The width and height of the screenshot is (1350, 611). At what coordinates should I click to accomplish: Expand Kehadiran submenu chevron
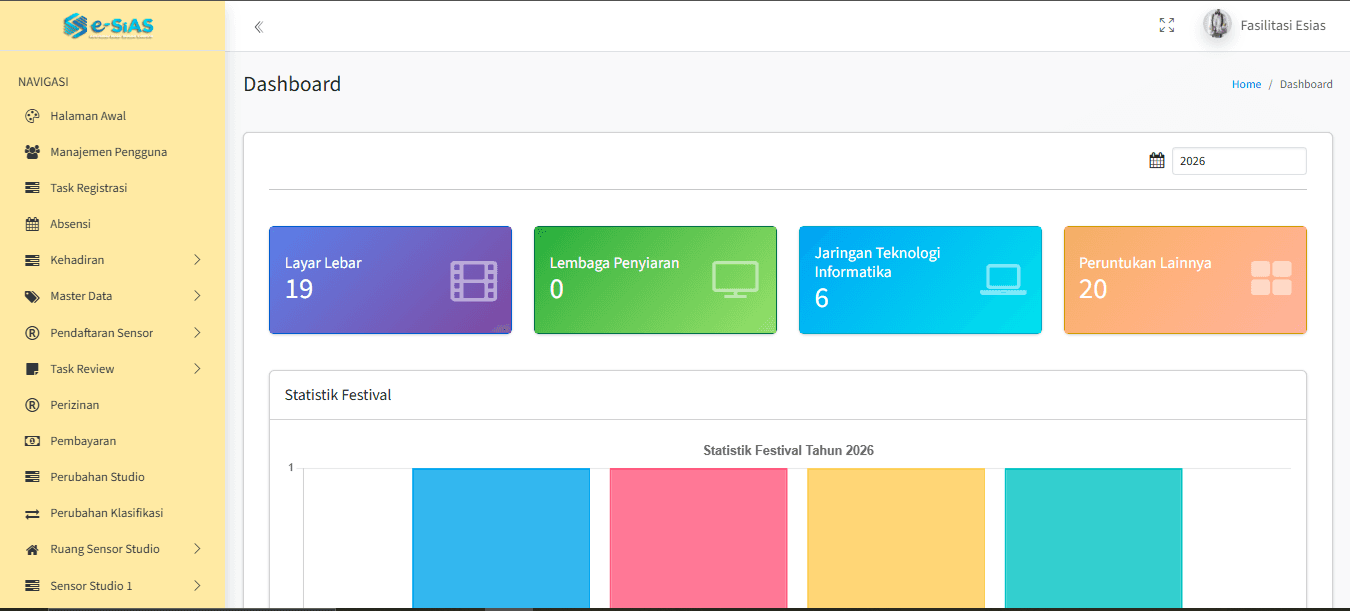pyautogui.click(x=197, y=260)
